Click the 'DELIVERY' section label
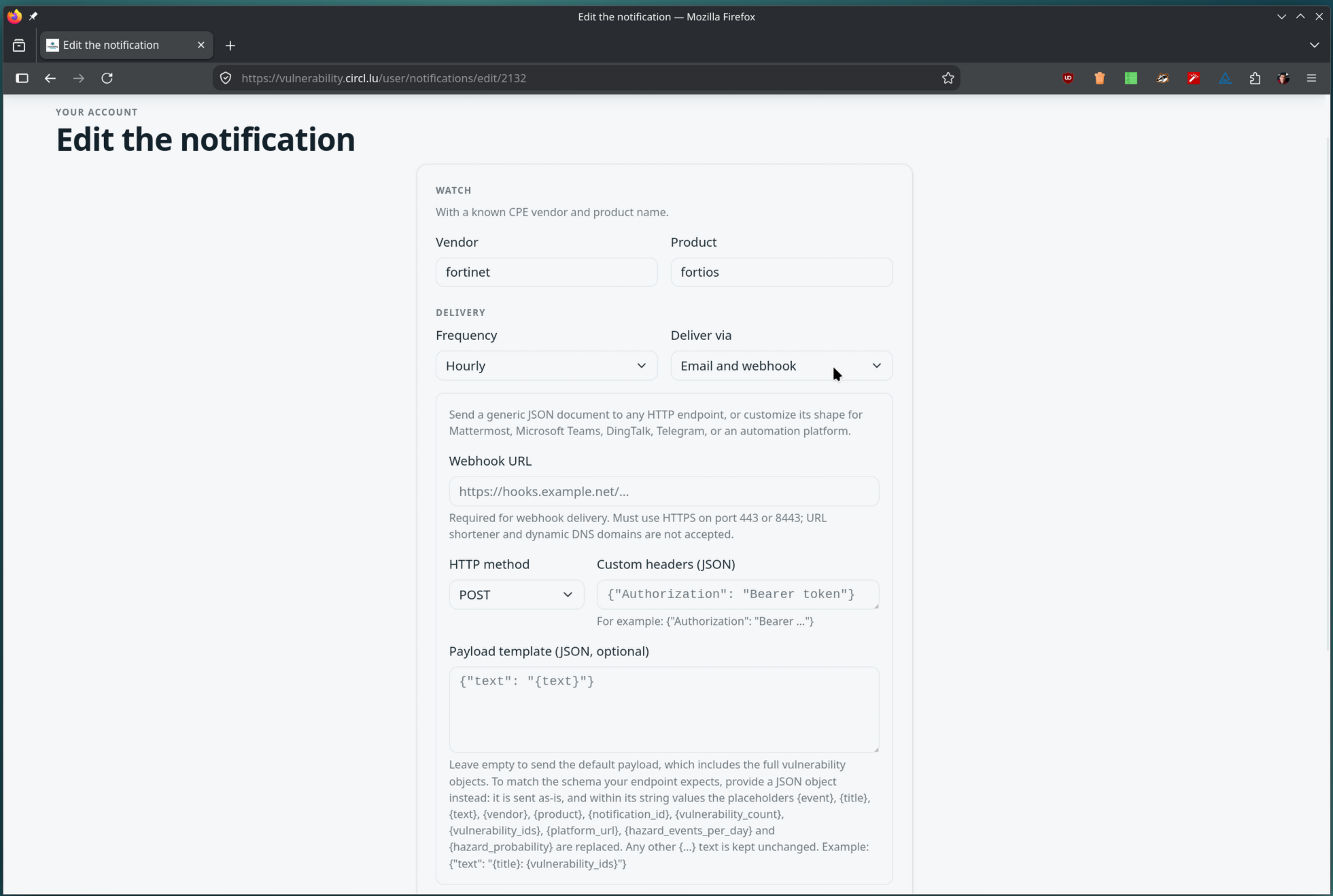1333x896 pixels. (x=460, y=313)
